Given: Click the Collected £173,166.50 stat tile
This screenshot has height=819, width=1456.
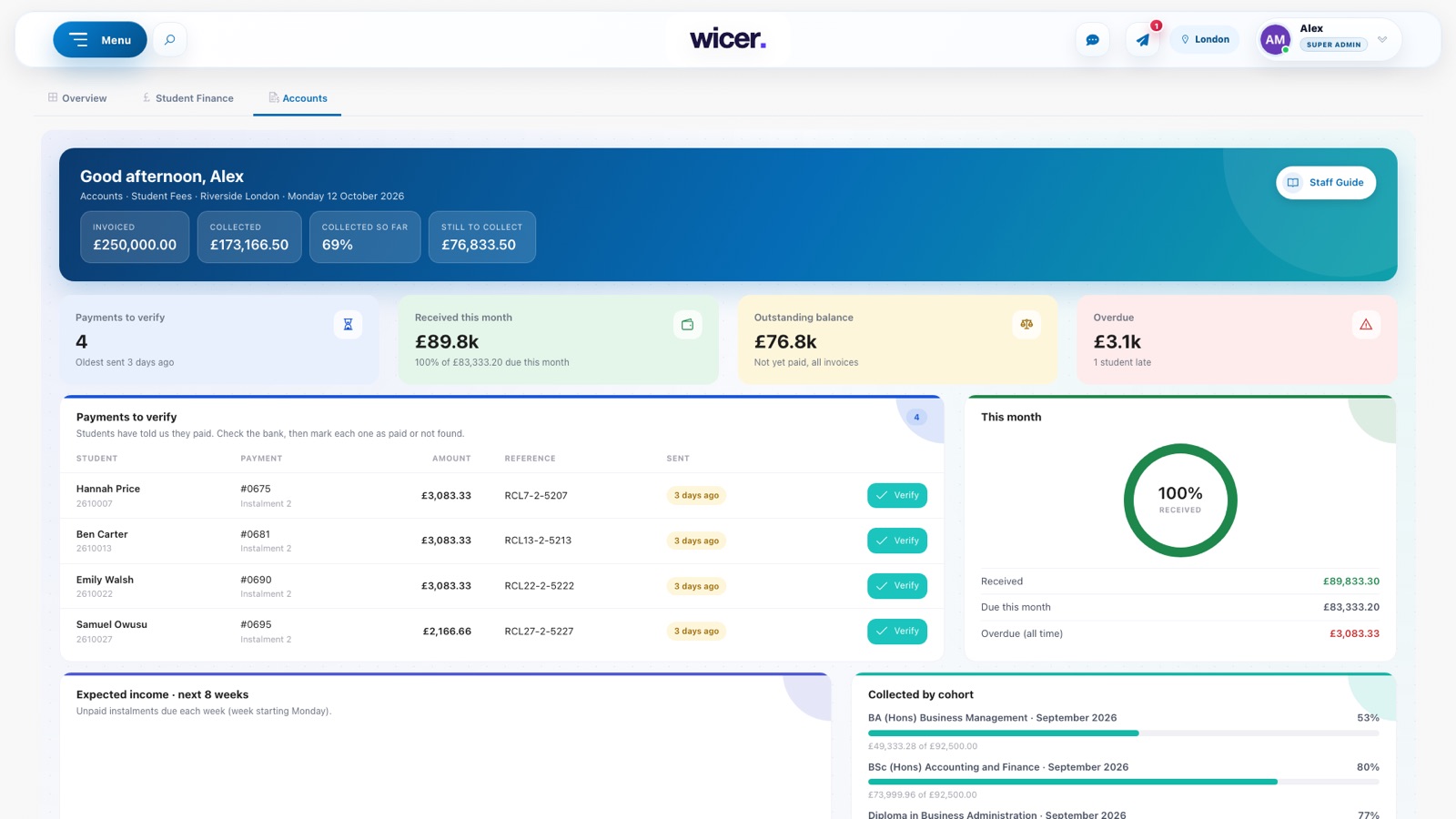Looking at the screenshot, I should click(249, 237).
